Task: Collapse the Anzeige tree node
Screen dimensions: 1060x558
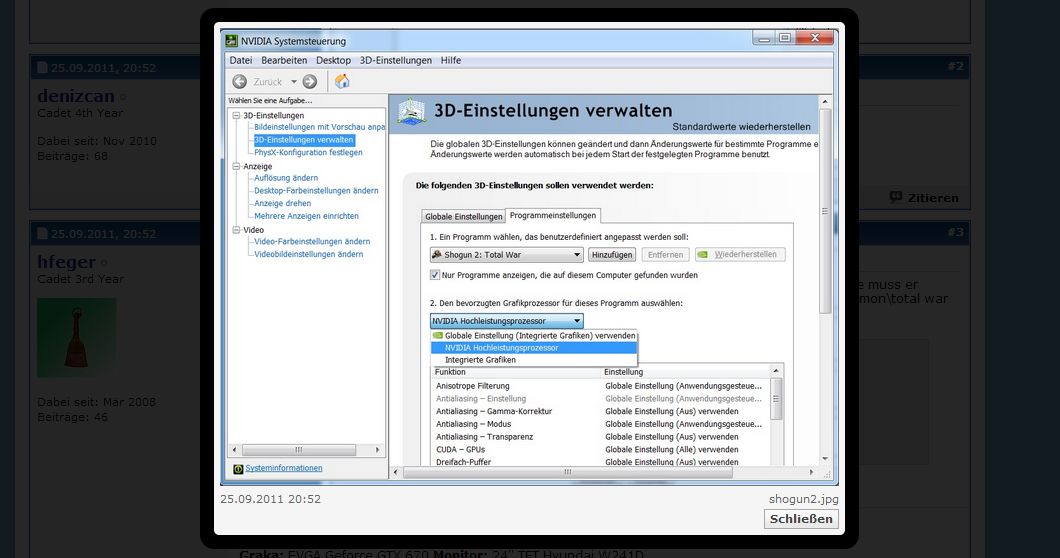Action: pos(236,166)
